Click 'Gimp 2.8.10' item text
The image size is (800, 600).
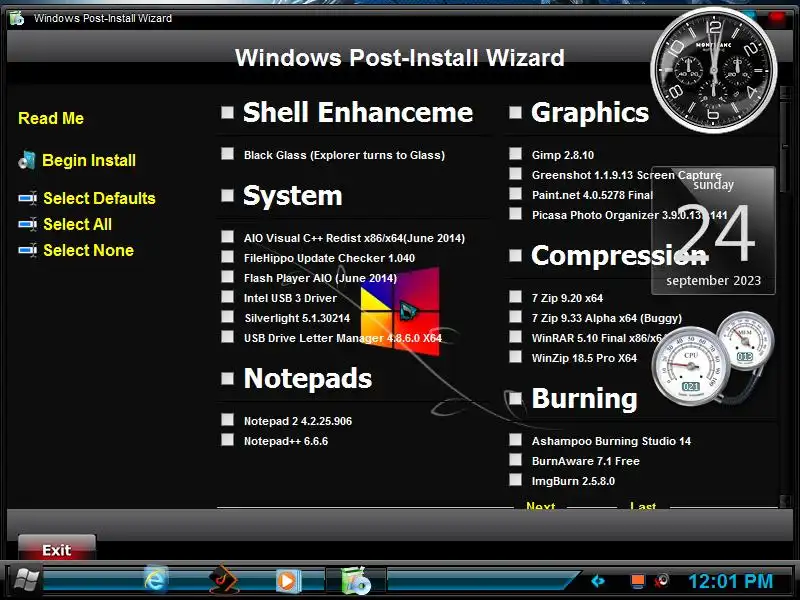pyautogui.click(x=563, y=155)
